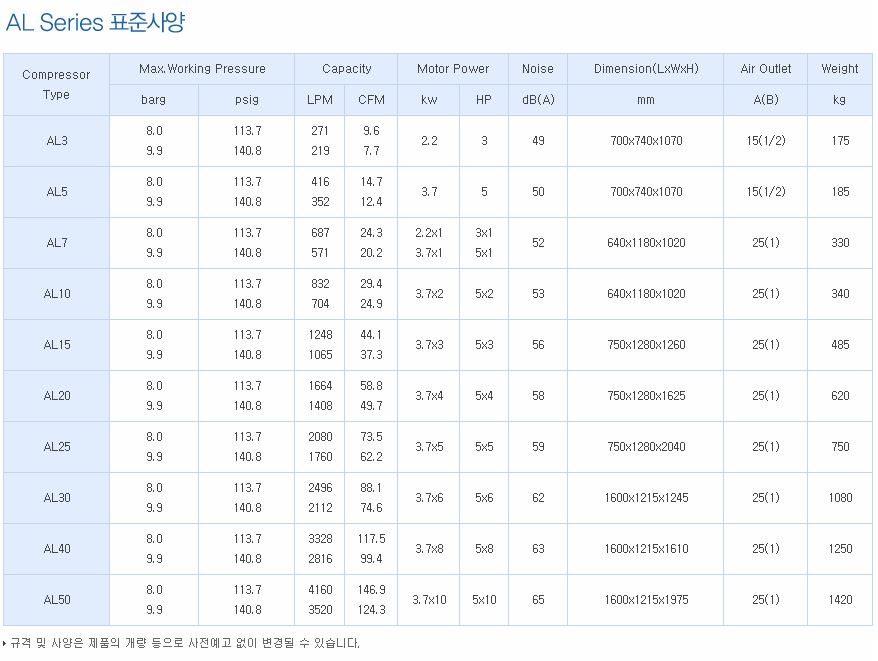This screenshot has width=878, height=661.
Task: Select the Compressor Type column header
Action: pyautogui.click(x=57, y=84)
